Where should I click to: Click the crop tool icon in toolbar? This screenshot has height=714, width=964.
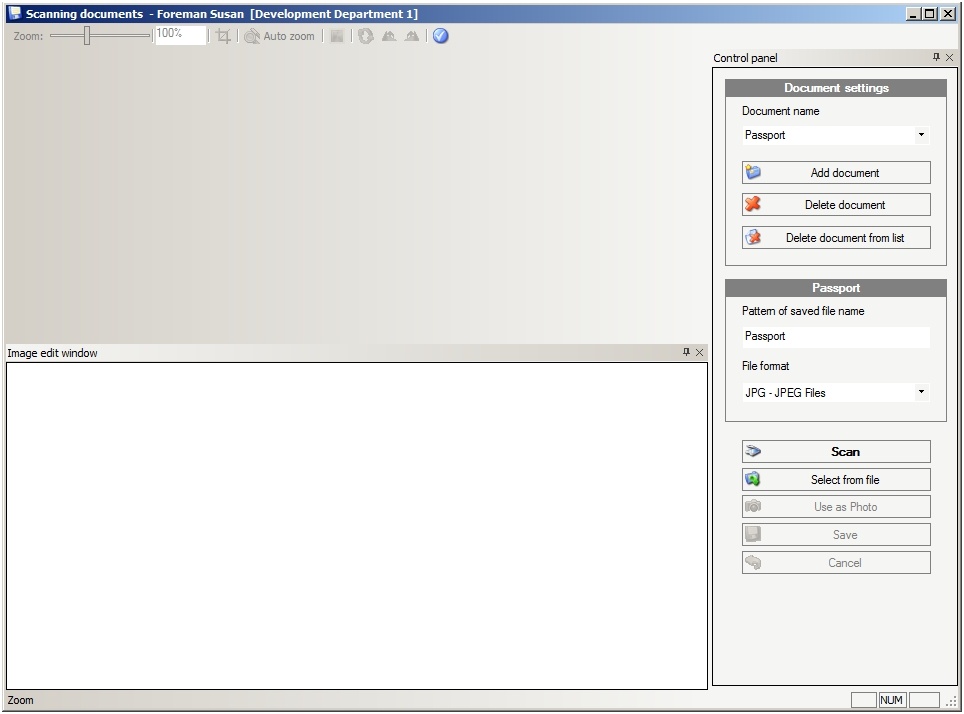tap(223, 36)
